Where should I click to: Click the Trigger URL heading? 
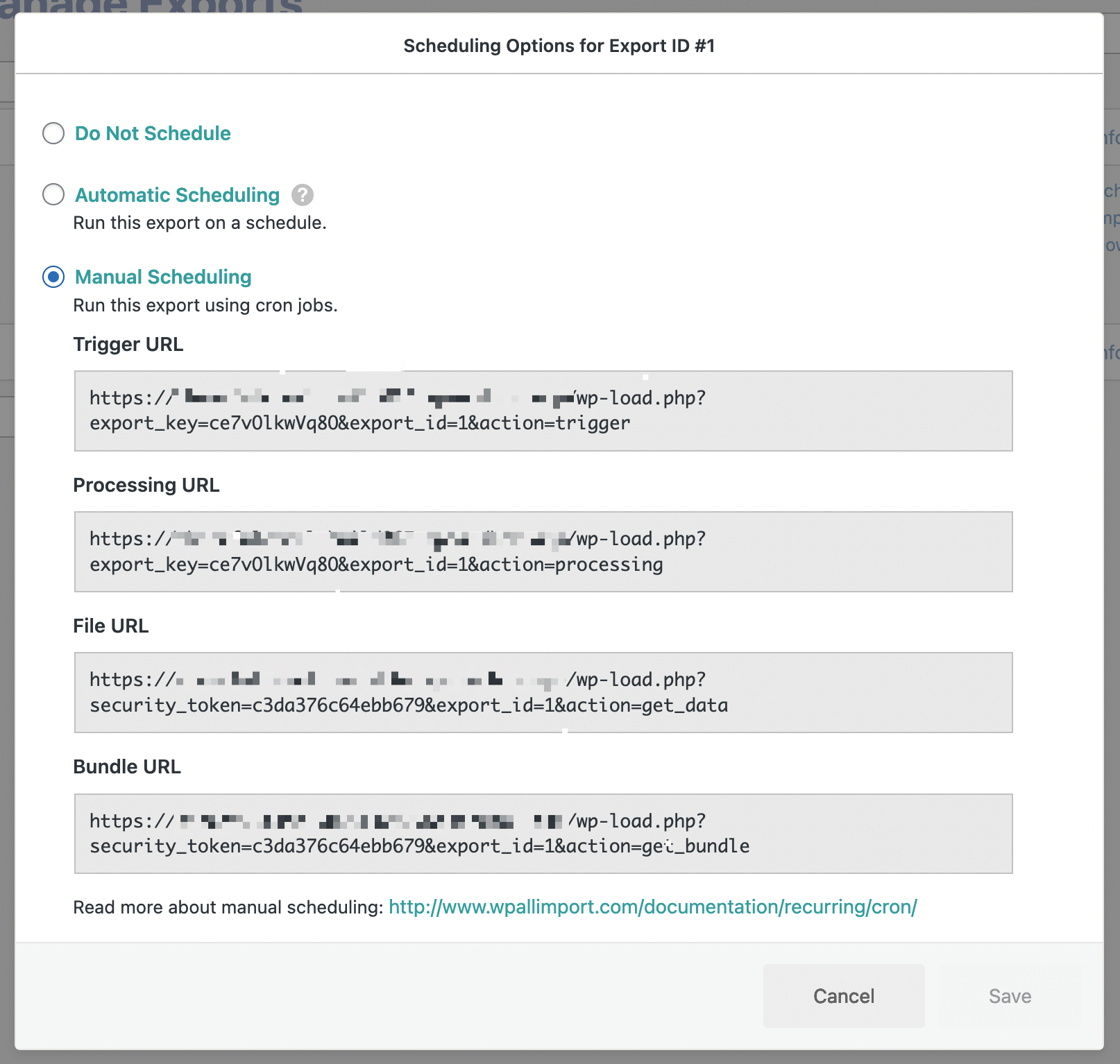tap(128, 345)
